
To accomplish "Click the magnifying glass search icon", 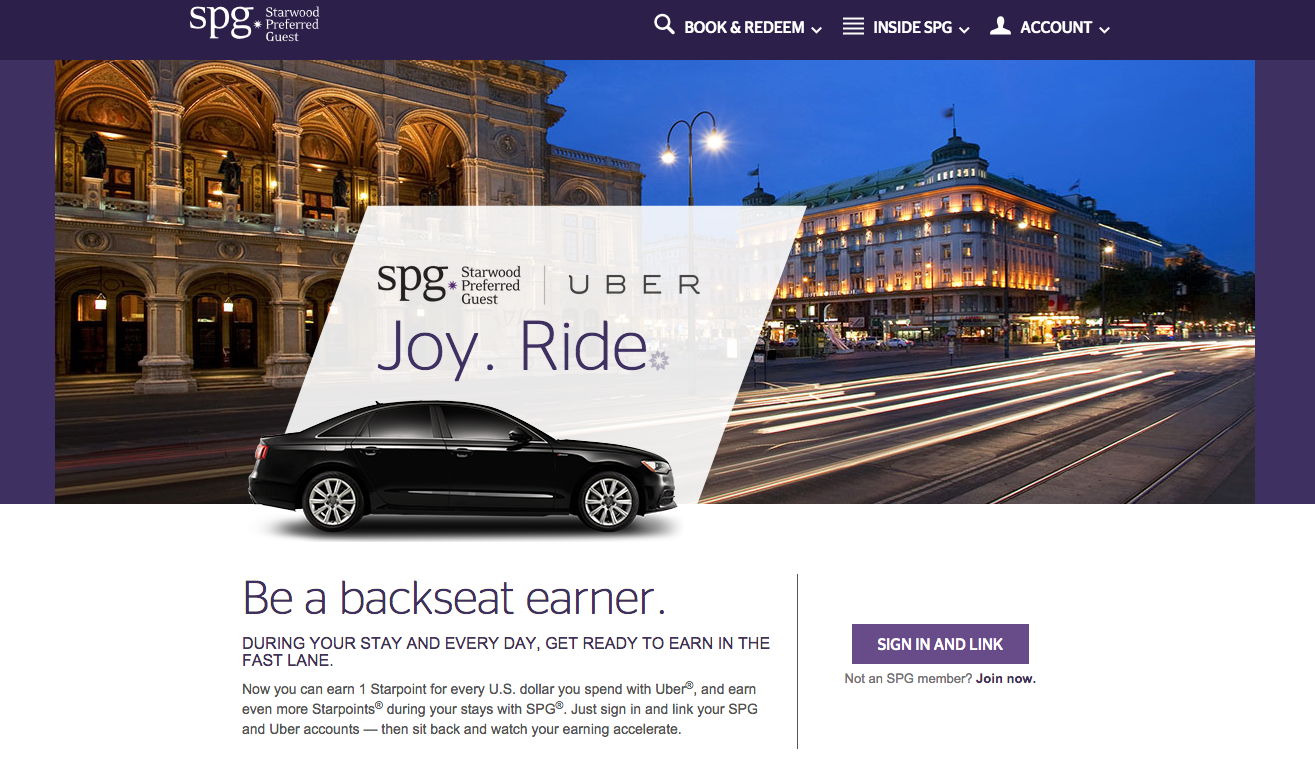I will [664, 24].
